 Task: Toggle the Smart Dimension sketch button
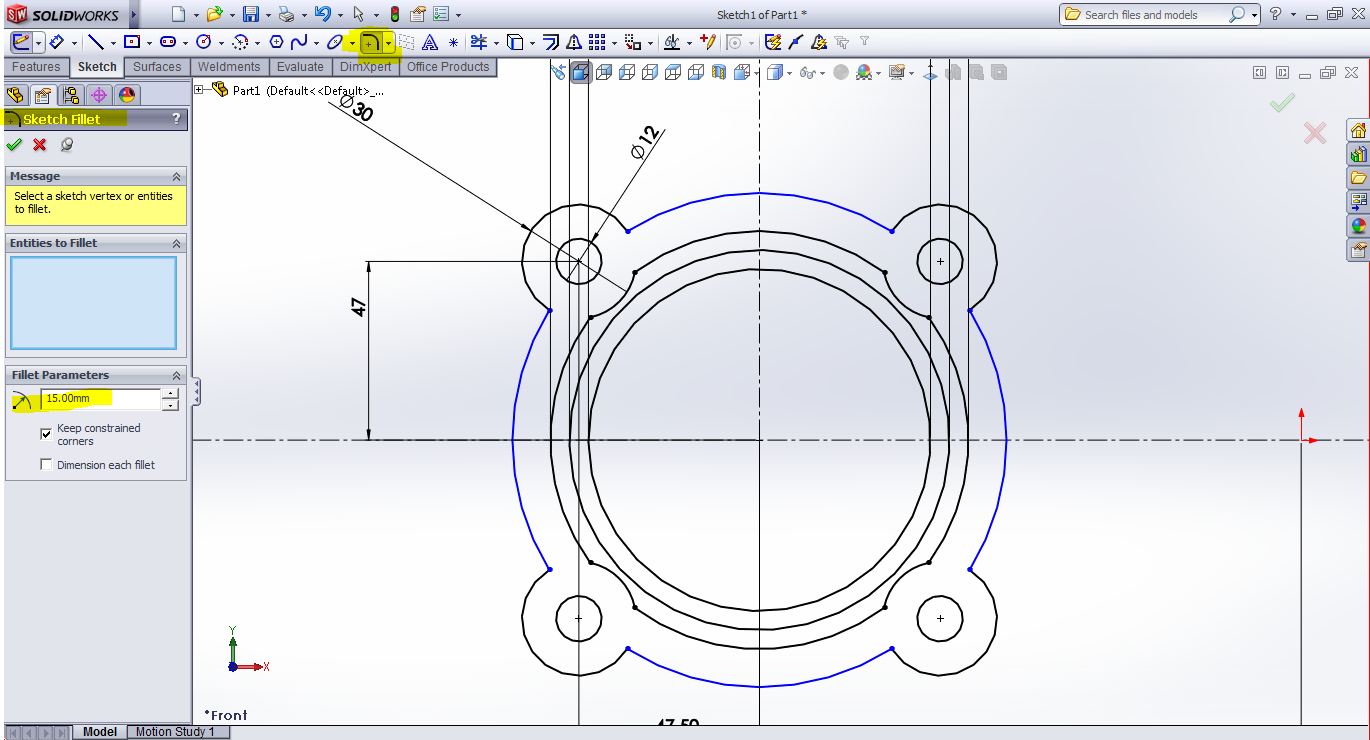coord(57,42)
